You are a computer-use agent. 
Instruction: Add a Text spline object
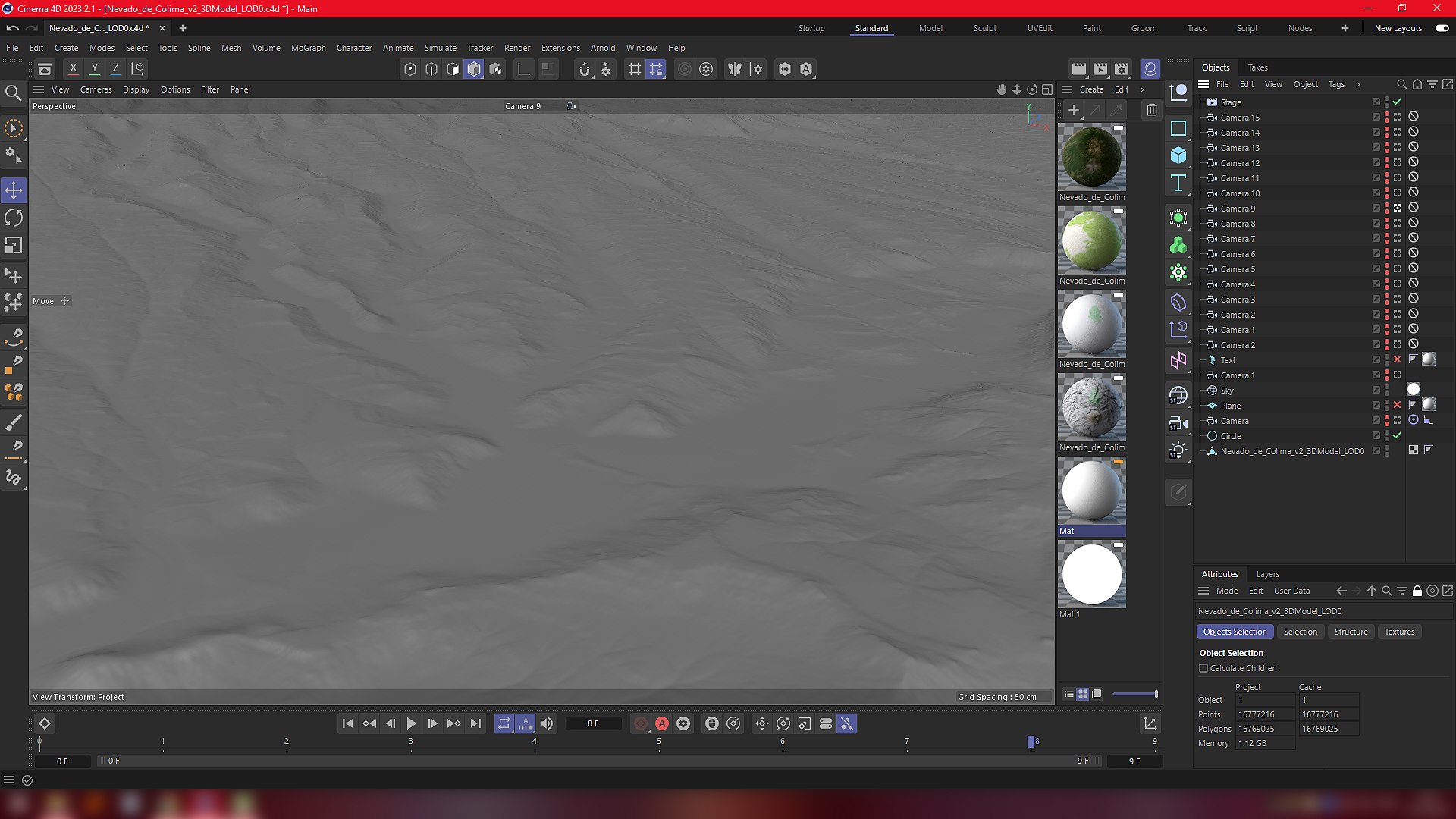(1178, 183)
